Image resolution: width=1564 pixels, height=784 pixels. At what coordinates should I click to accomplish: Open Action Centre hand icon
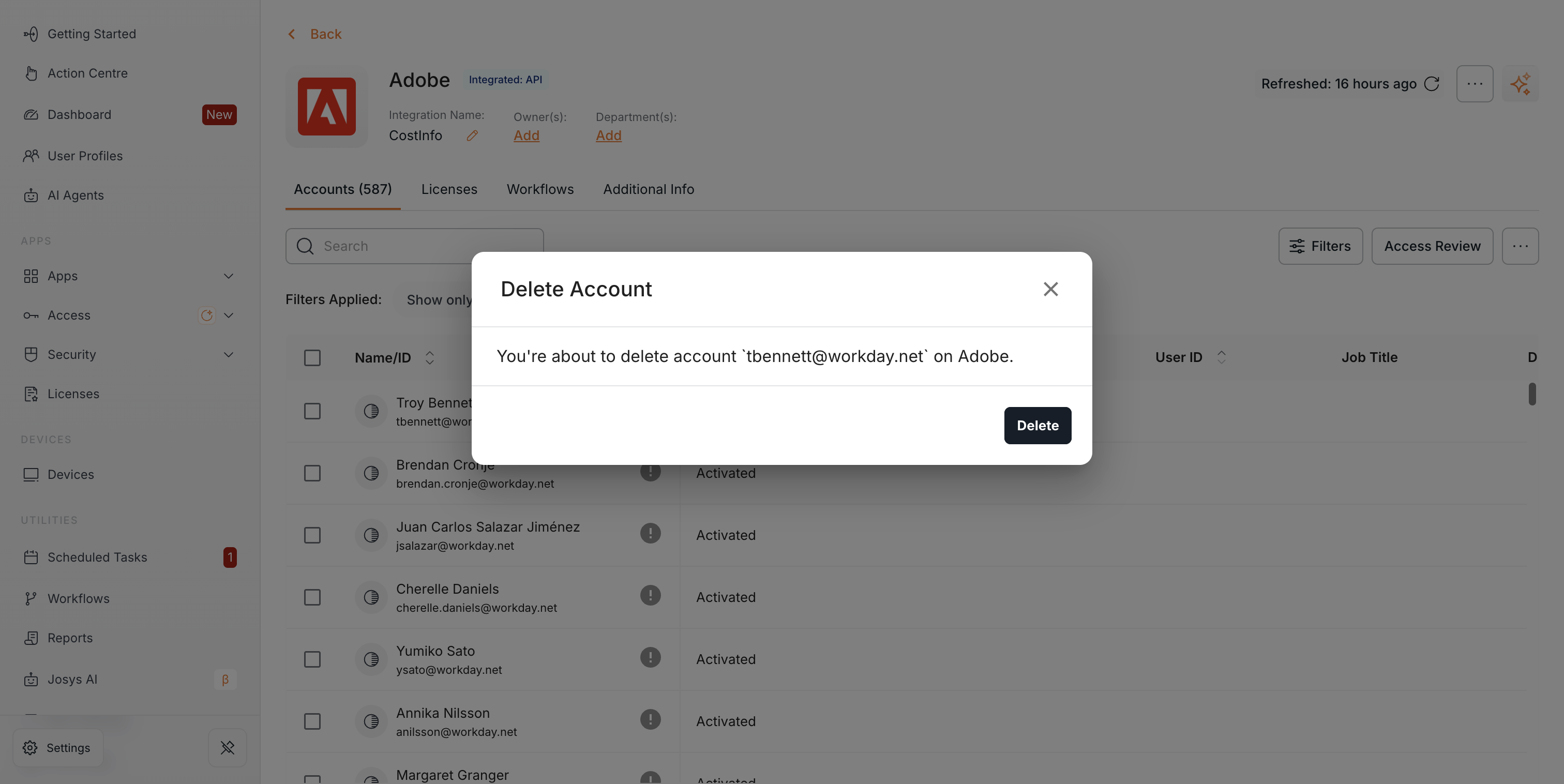[x=31, y=73]
